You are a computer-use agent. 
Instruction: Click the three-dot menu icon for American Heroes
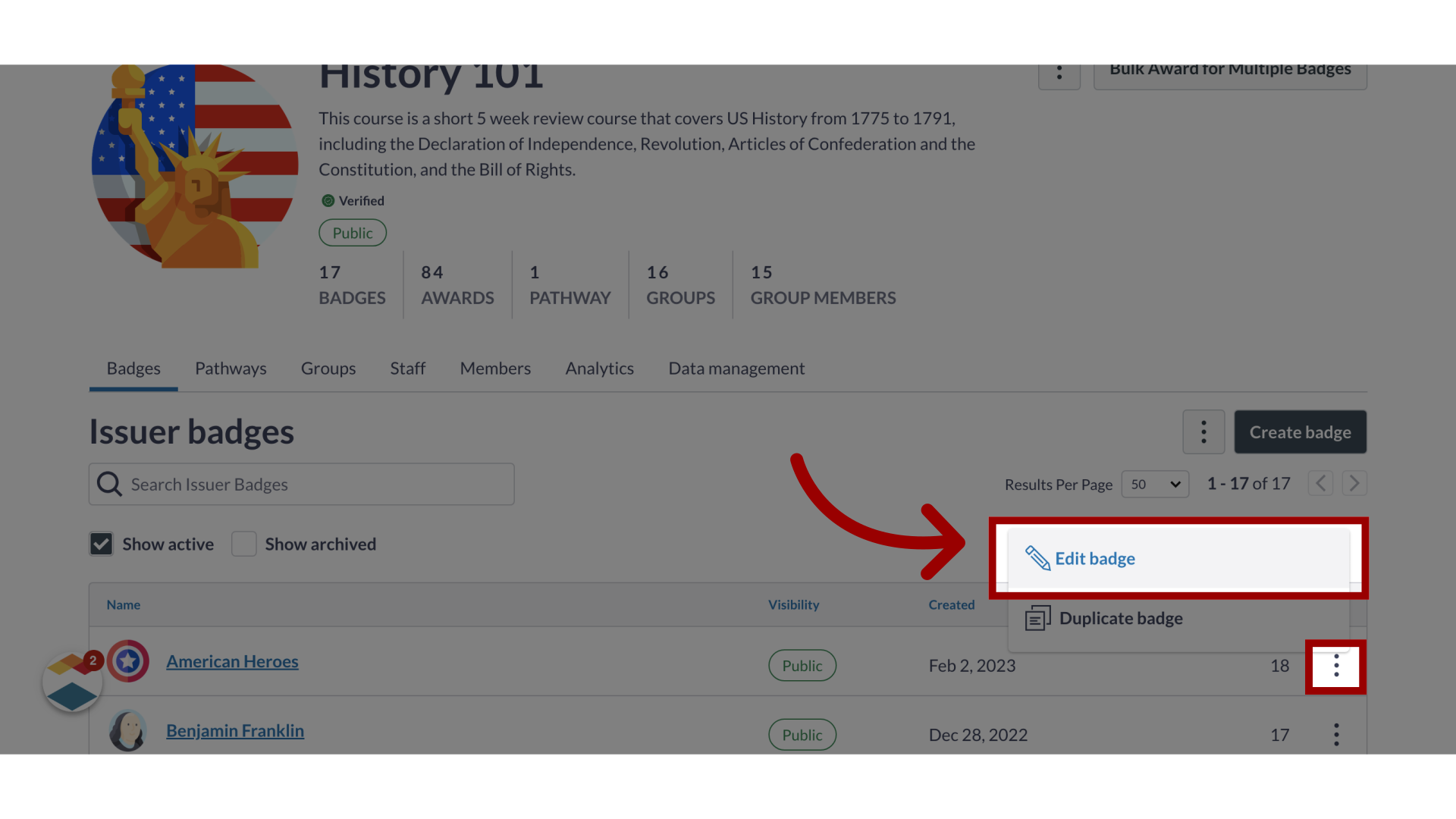point(1336,665)
